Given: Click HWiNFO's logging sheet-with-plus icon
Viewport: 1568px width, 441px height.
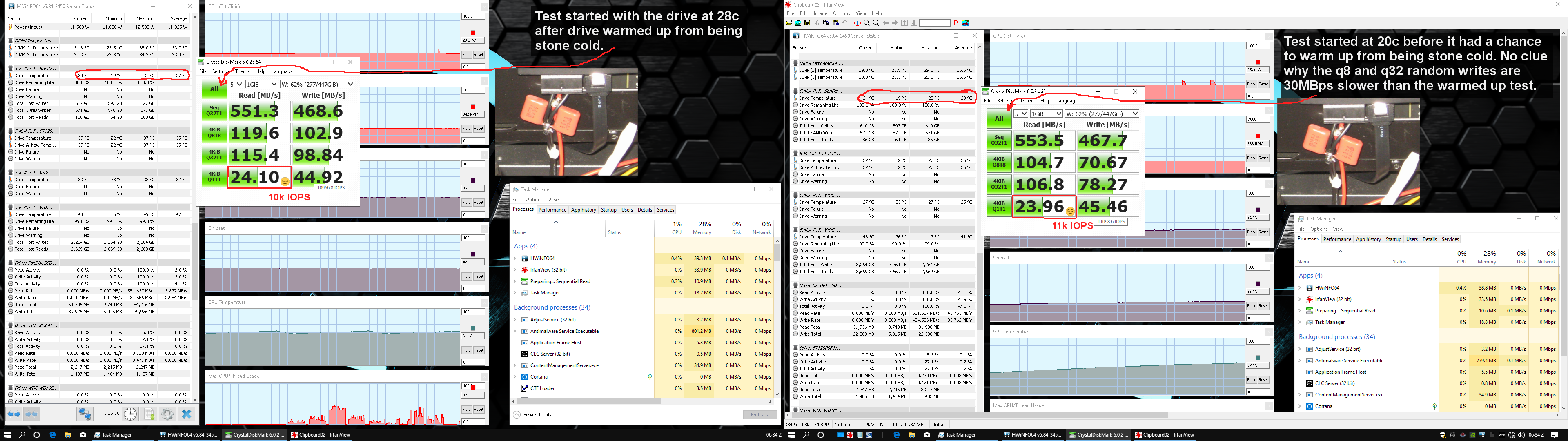Looking at the screenshot, I should [x=149, y=414].
